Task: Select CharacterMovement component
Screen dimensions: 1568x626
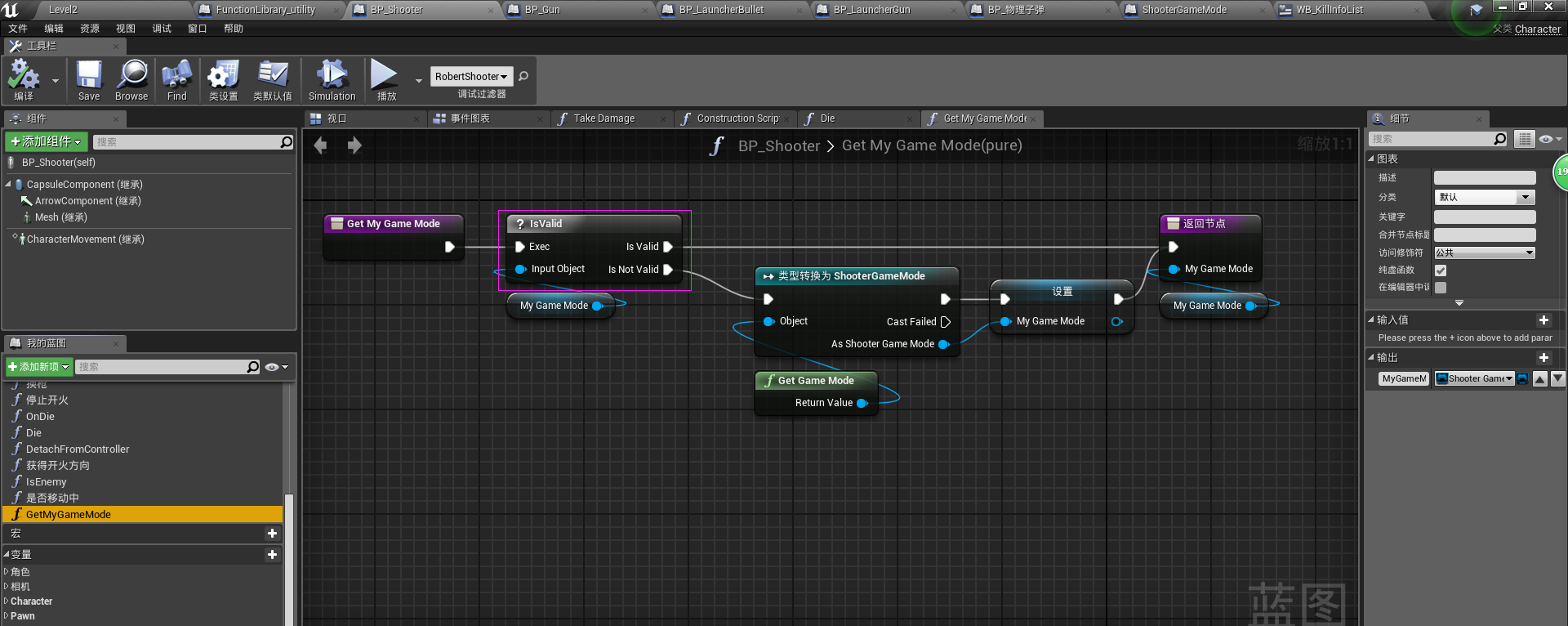Action: pos(85,239)
